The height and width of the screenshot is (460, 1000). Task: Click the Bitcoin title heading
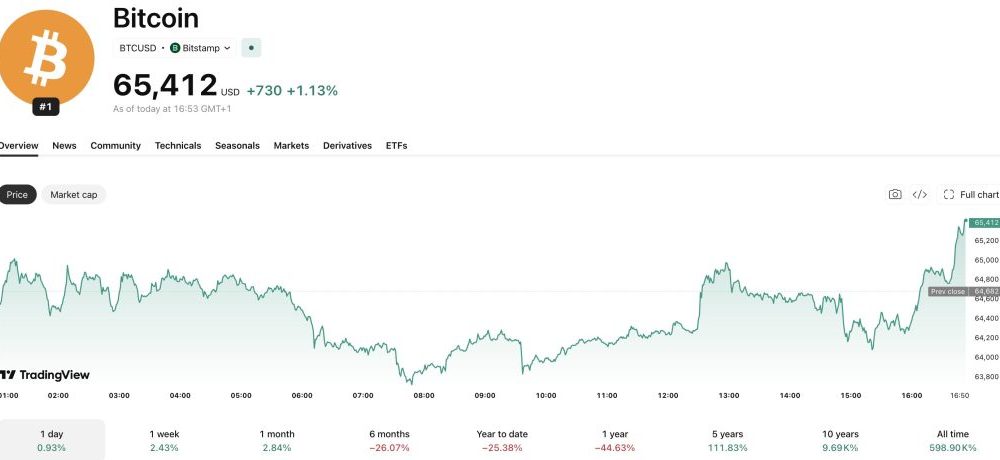(x=156, y=18)
